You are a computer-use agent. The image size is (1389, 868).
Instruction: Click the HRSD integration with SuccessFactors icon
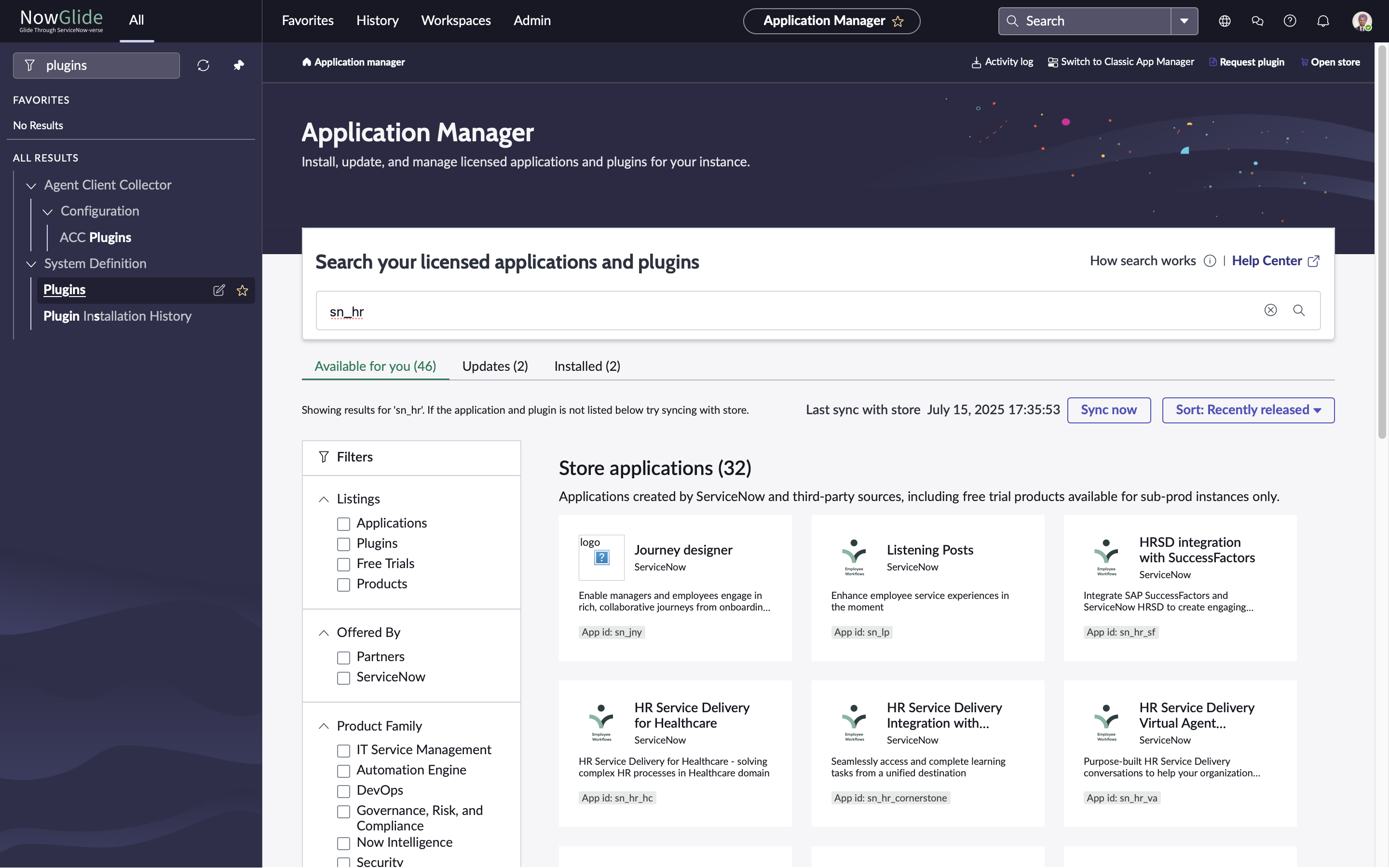[x=1106, y=557]
